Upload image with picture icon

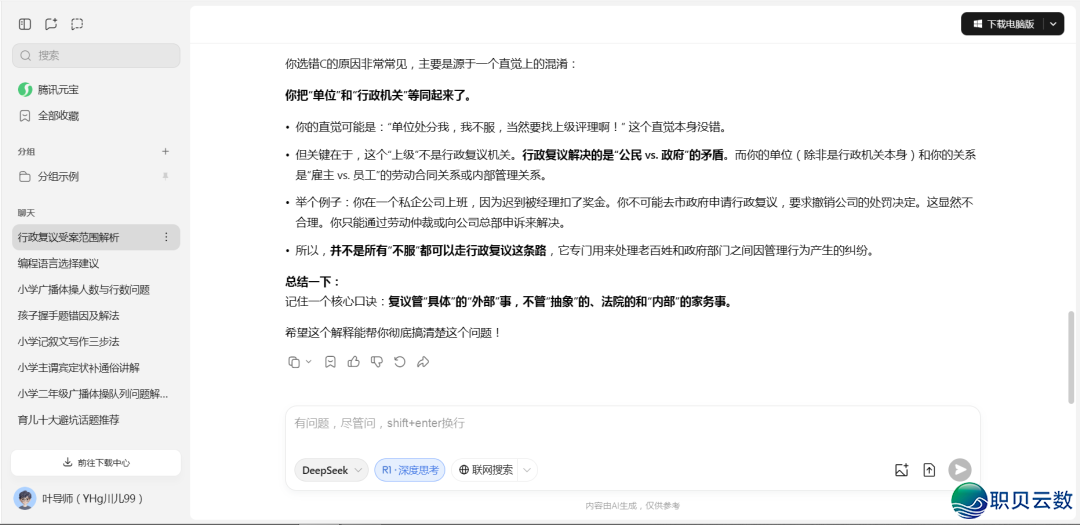coord(902,470)
